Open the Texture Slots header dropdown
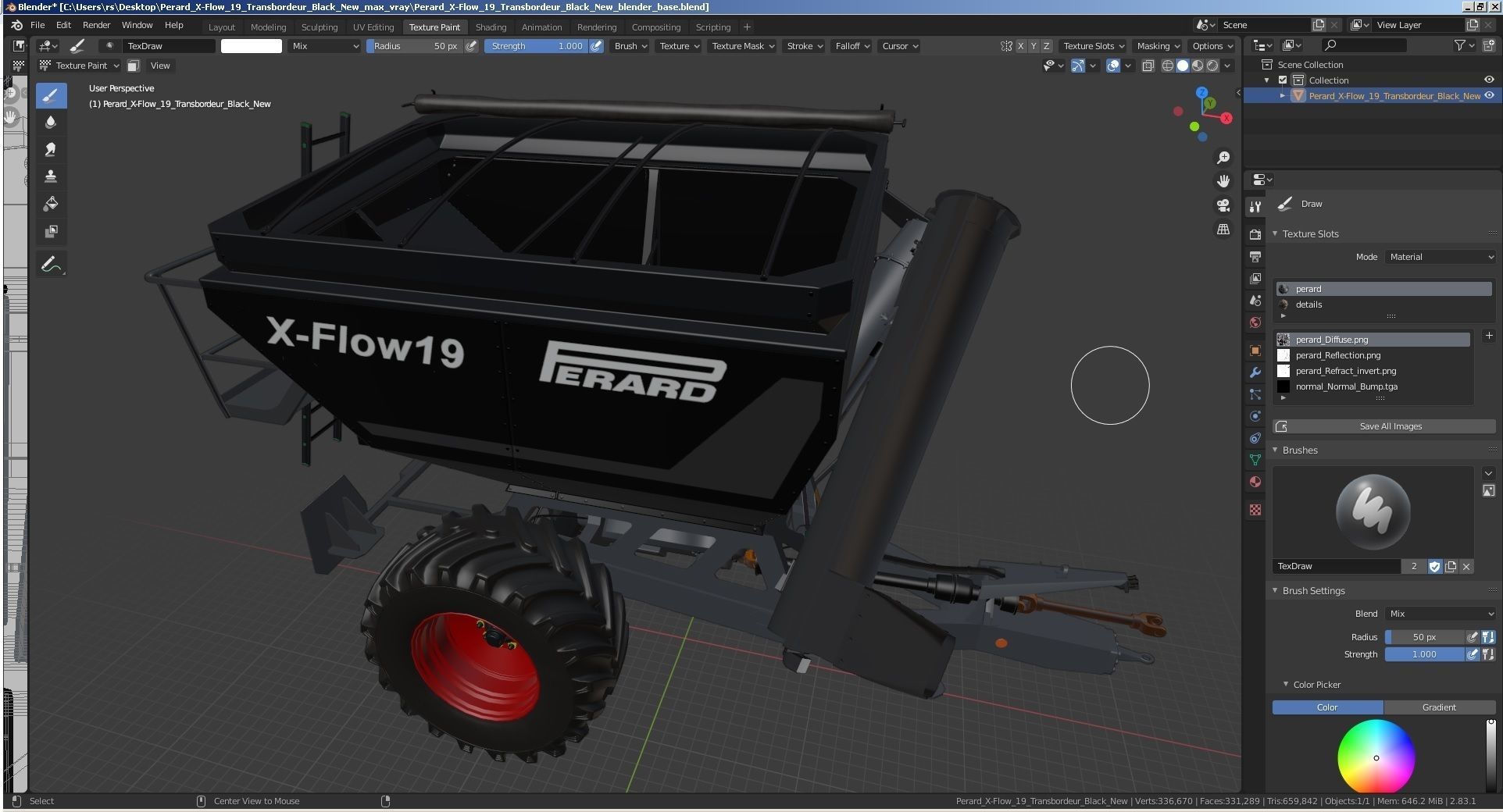Viewport: 1503px width, 812px height. pyautogui.click(x=1094, y=46)
